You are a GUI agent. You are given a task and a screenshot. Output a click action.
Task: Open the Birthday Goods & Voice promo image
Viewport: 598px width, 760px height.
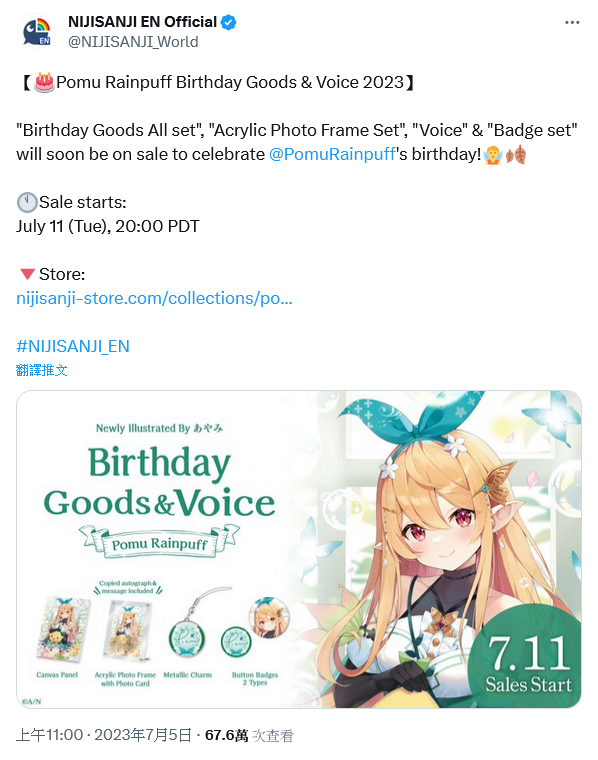pos(299,549)
